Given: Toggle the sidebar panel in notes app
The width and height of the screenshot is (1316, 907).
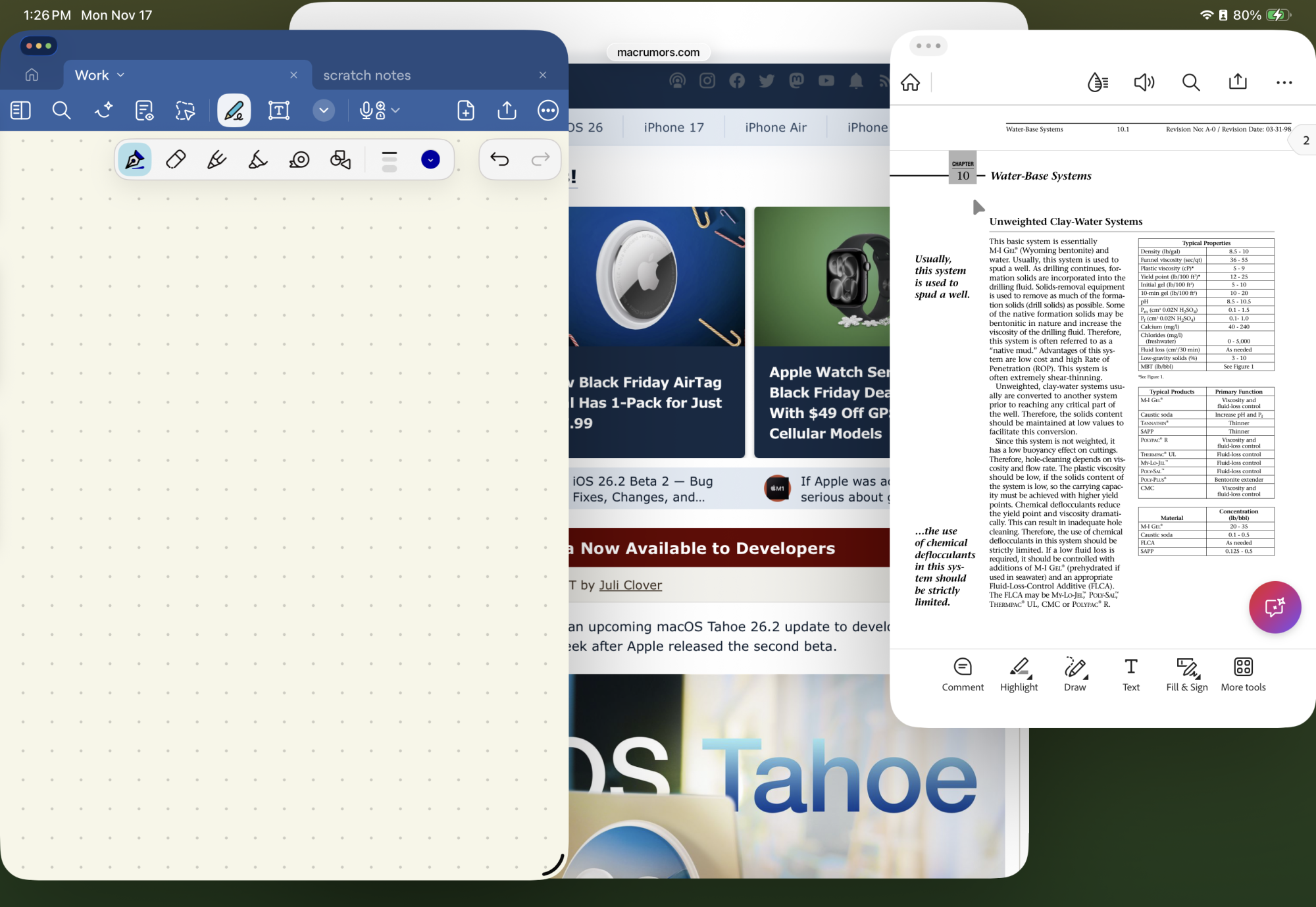Looking at the screenshot, I should [20, 110].
